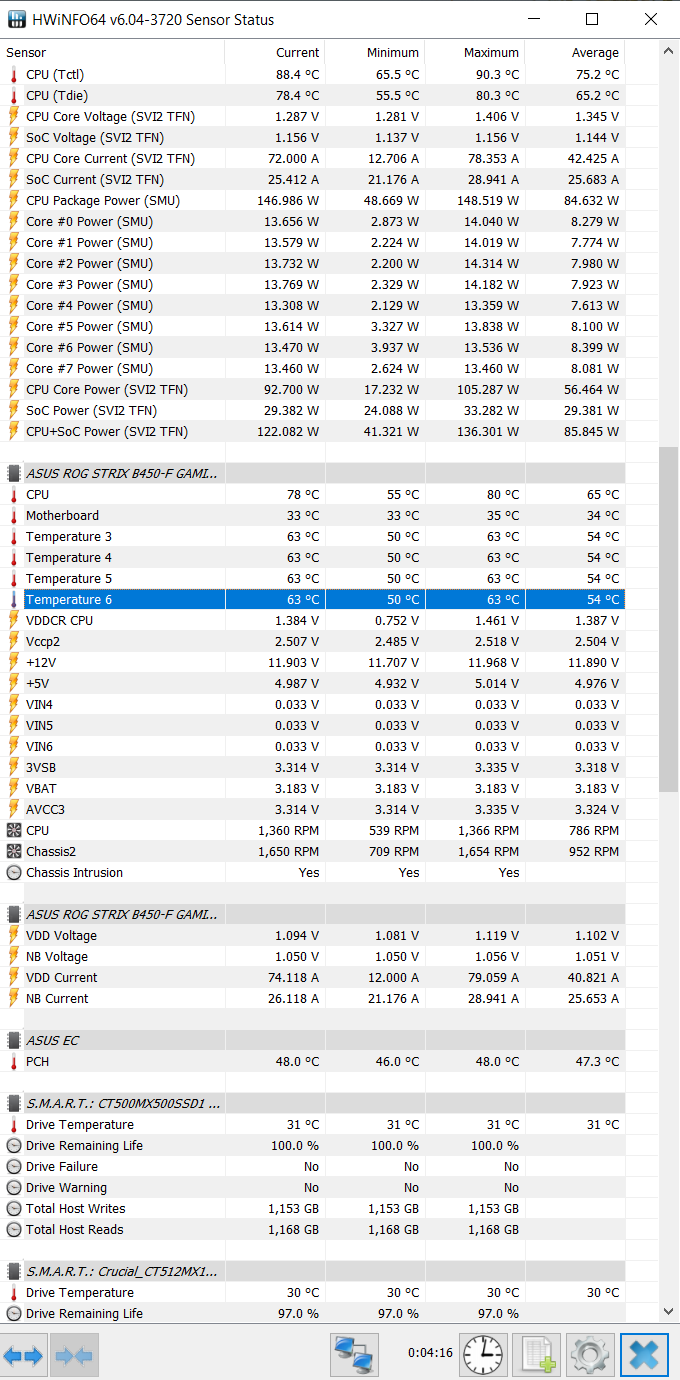680x1380 pixels.
Task: Click lightning icon beside NB Voltage
Action: (x=14, y=956)
